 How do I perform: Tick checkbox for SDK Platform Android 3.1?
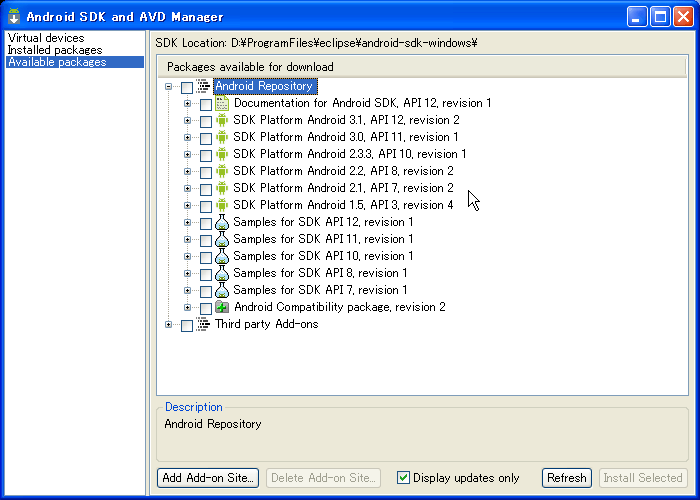(205, 121)
